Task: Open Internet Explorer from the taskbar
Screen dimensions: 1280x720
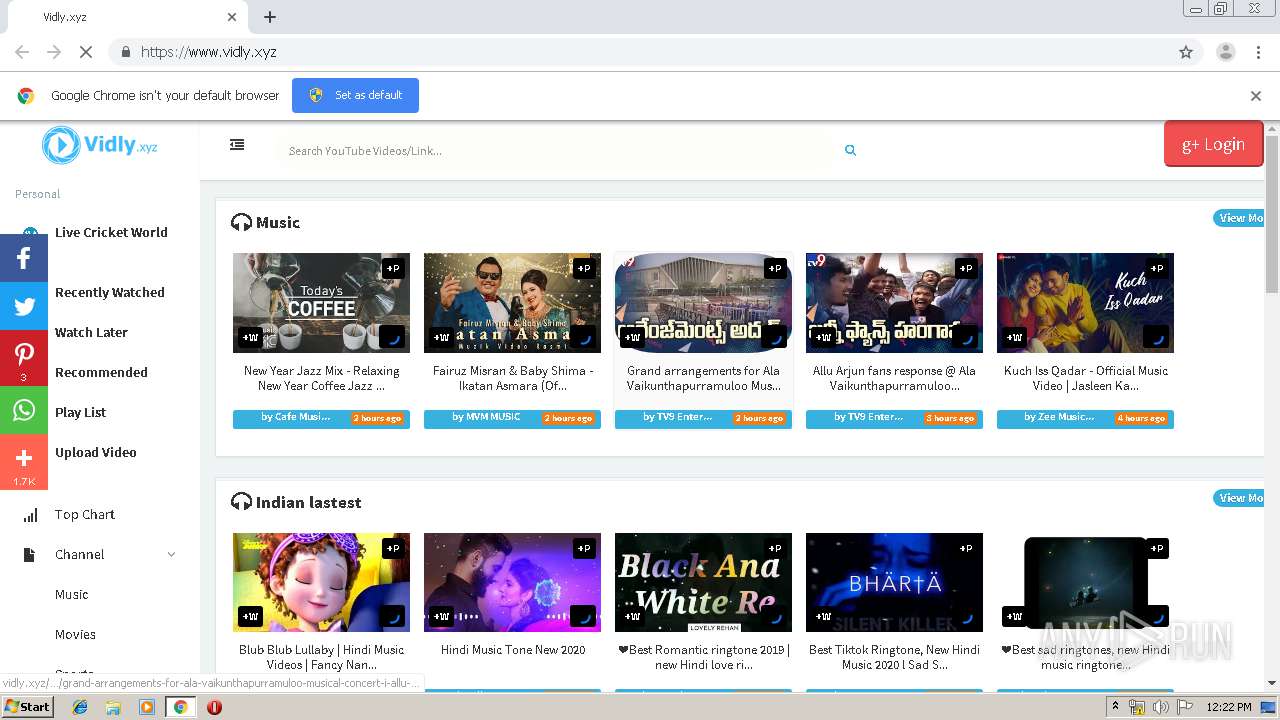Action: 80,707
